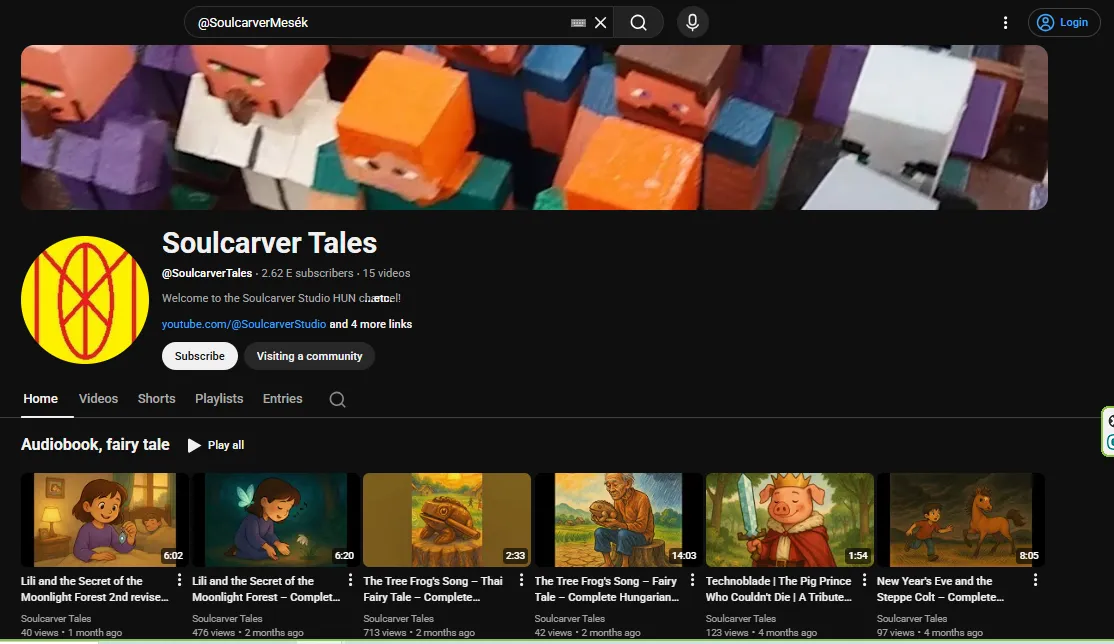
Task: Search within channel magnifier icon
Action: (337, 399)
